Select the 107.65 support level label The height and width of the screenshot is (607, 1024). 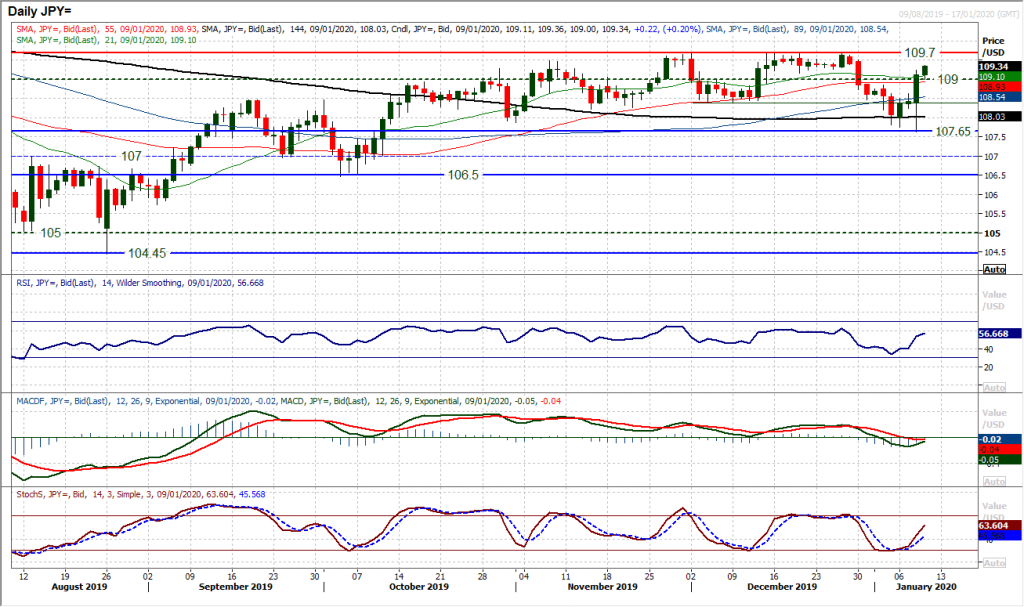click(954, 131)
